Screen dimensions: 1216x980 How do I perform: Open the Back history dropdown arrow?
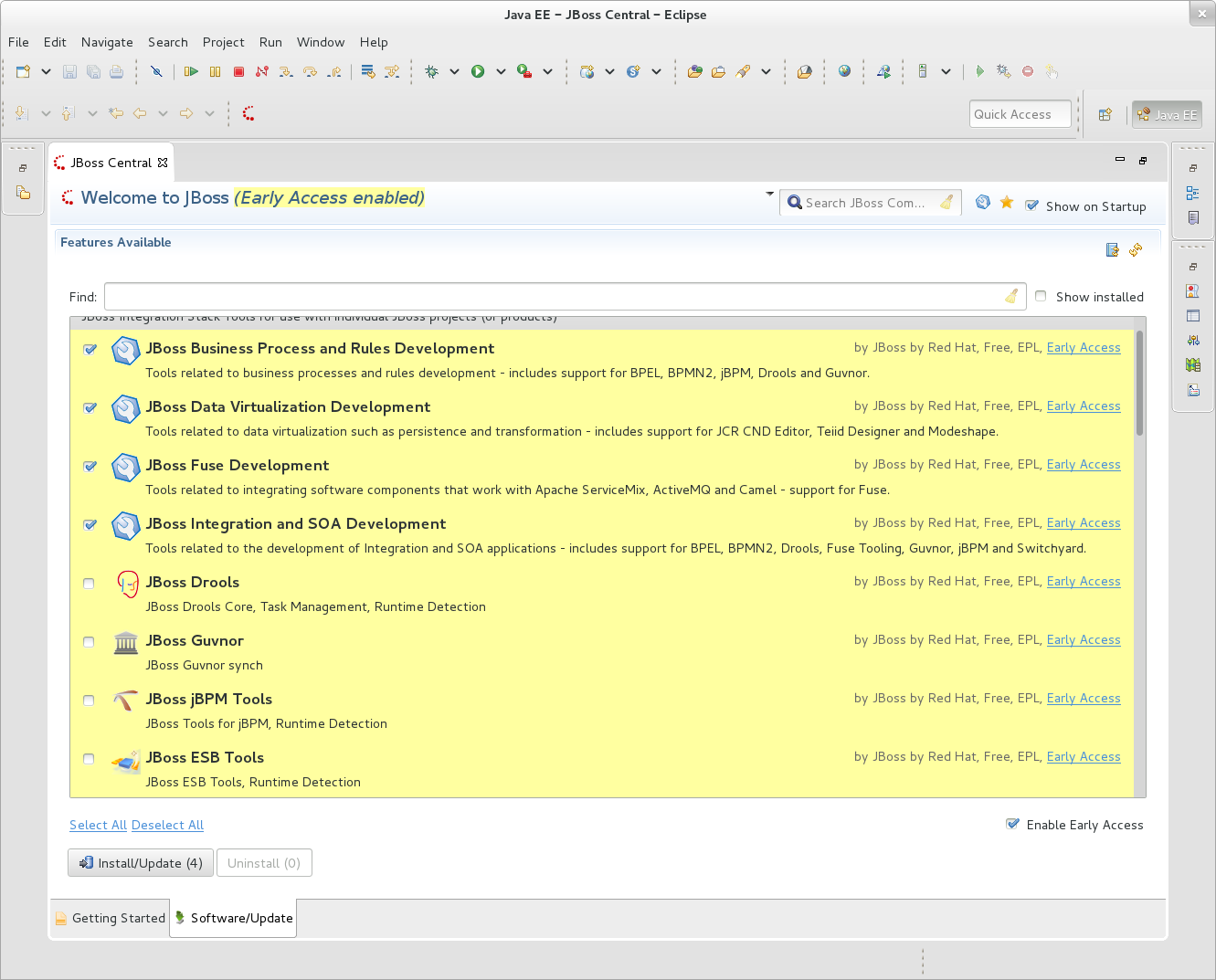click(x=163, y=113)
